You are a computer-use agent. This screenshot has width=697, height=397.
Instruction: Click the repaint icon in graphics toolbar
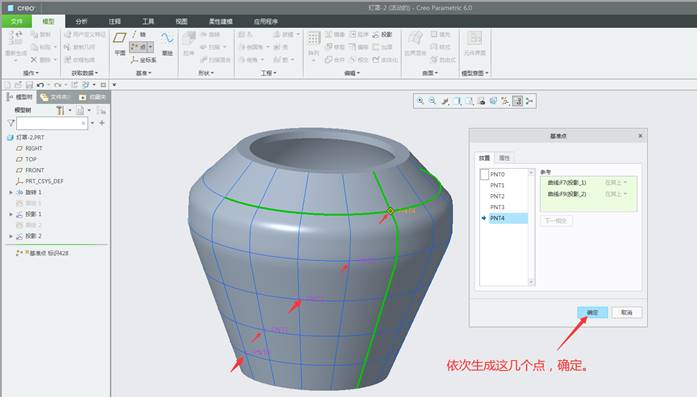(x=445, y=101)
